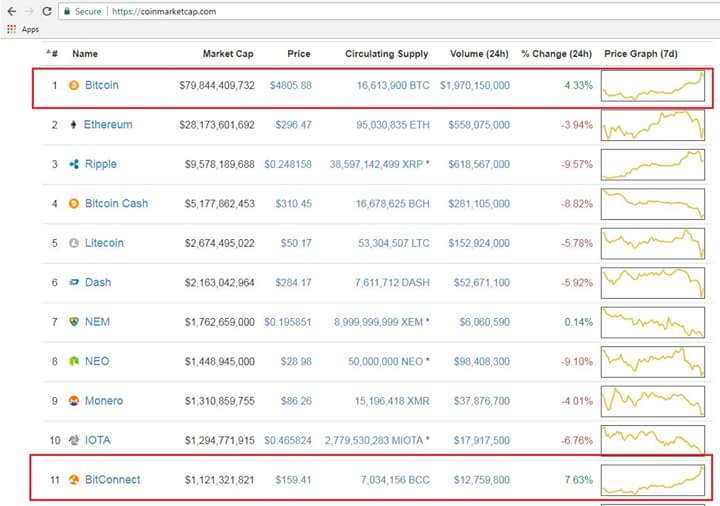Click the Bitcoin coin logo icon

pos(73,85)
